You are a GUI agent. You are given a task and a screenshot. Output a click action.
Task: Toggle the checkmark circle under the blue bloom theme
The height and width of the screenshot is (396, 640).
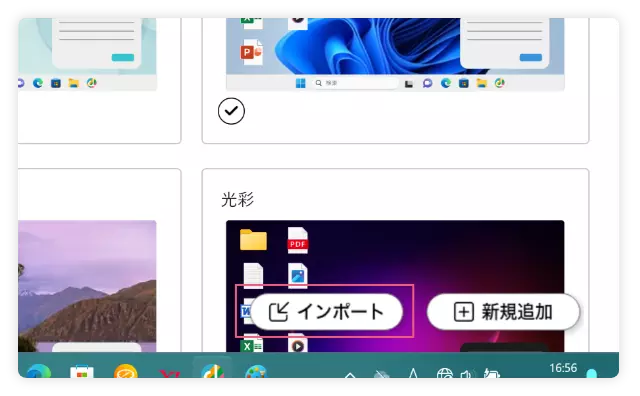[x=231, y=111]
